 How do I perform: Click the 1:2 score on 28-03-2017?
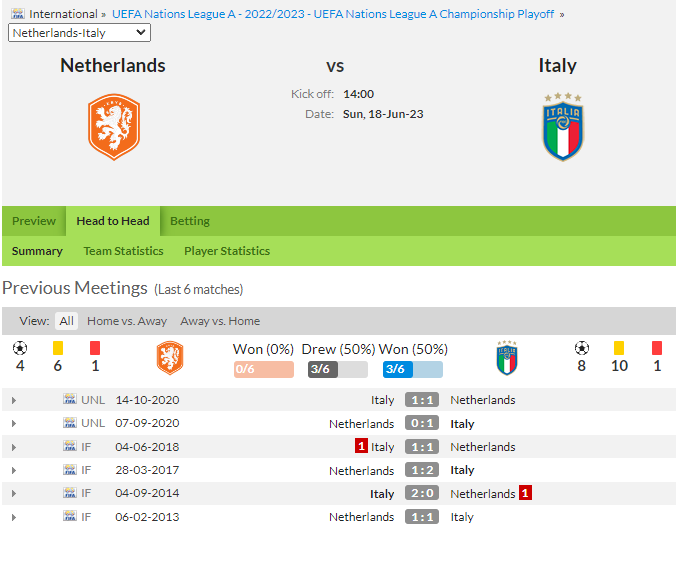coord(422,470)
